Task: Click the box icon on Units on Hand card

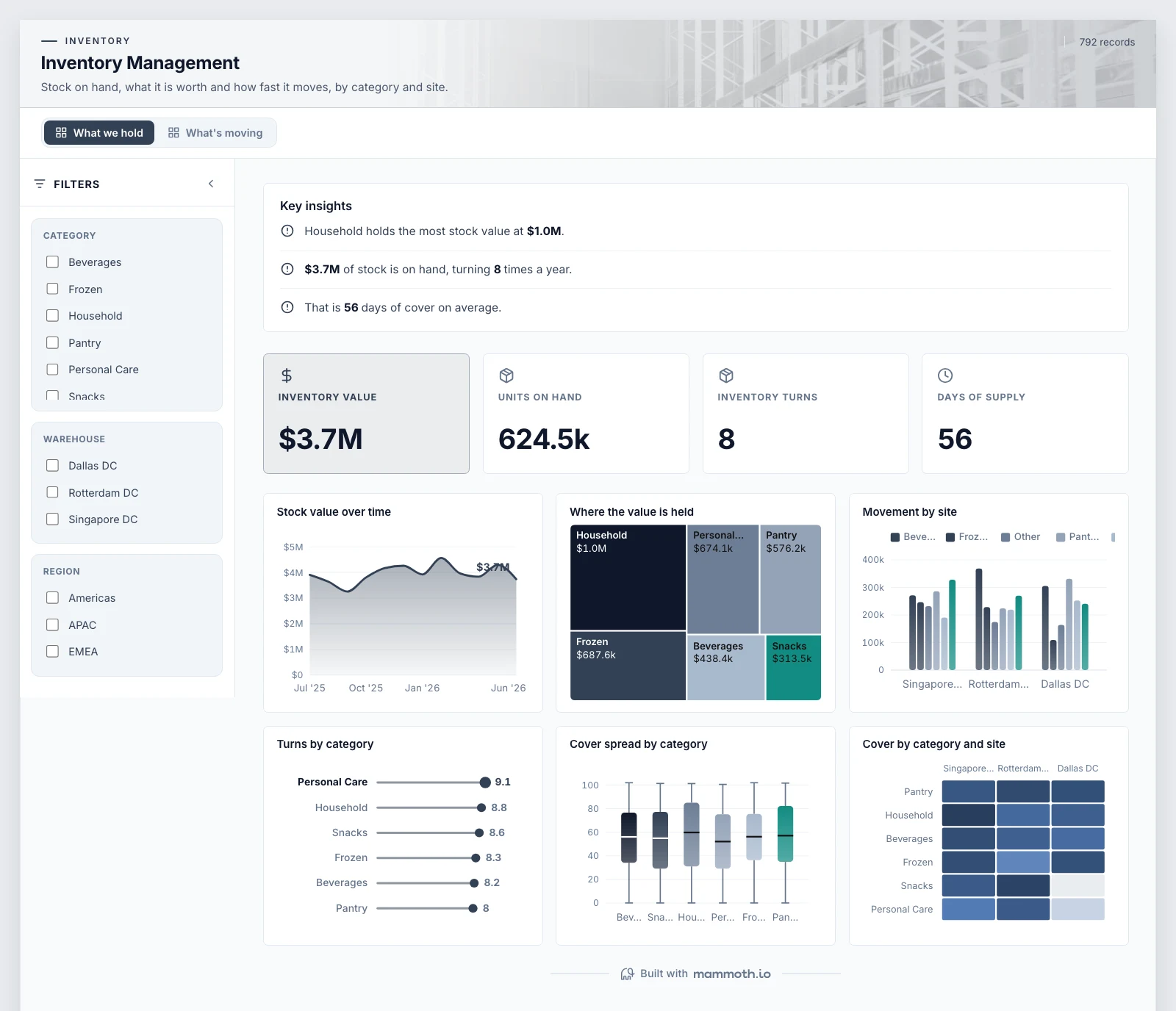Action: [506, 375]
